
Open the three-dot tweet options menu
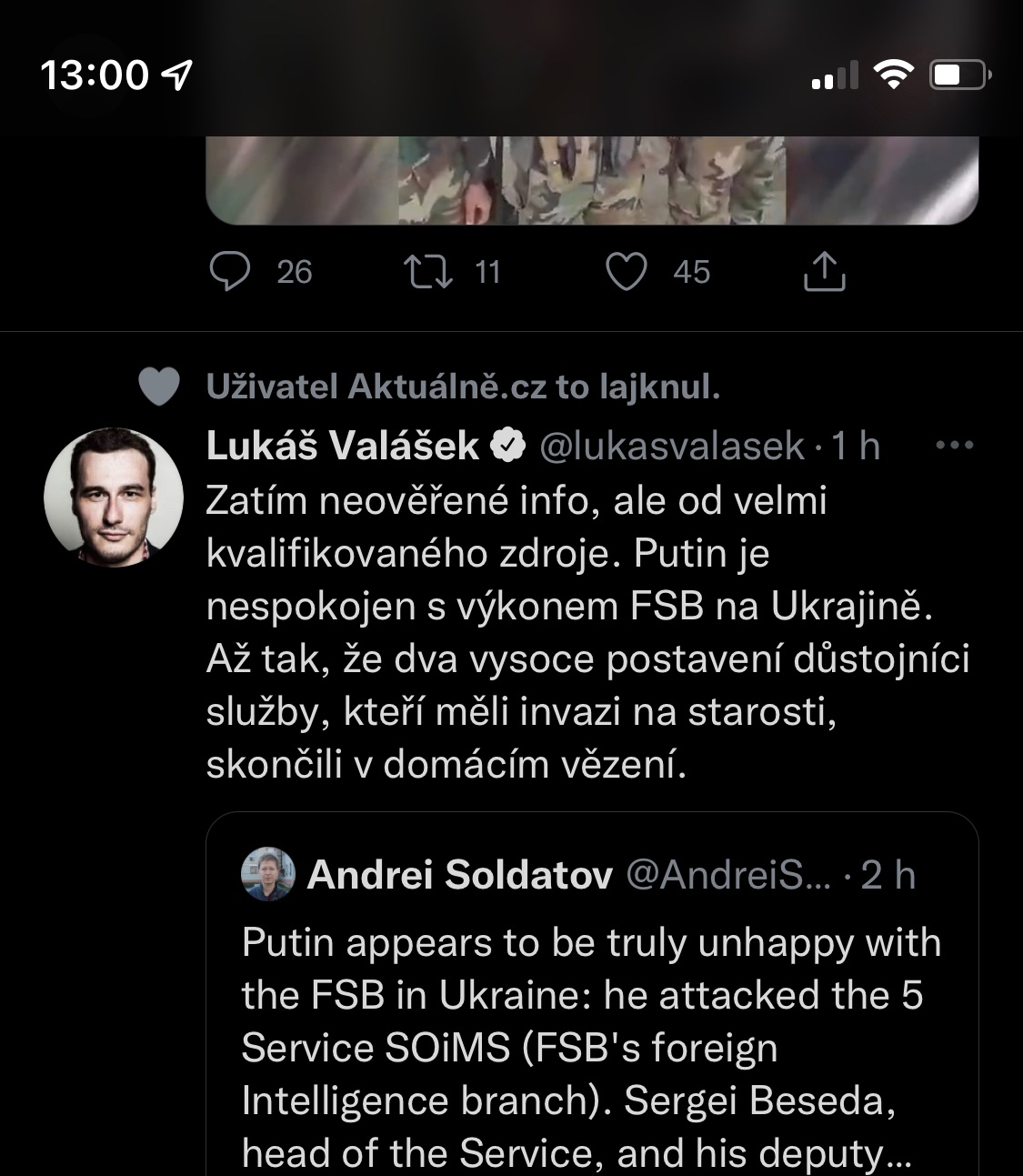tap(954, 446)
